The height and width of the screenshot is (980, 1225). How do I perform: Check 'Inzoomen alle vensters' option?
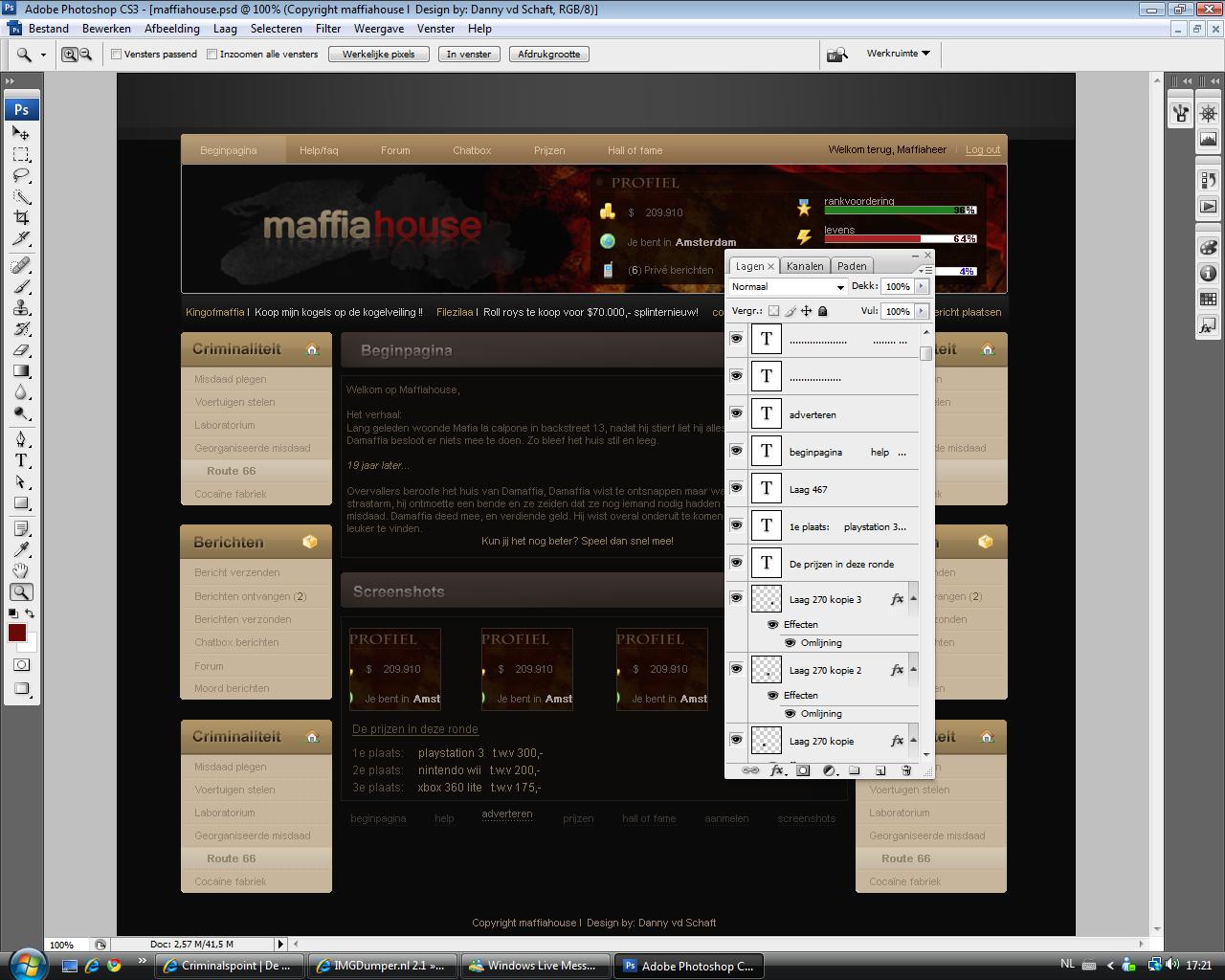212,55
